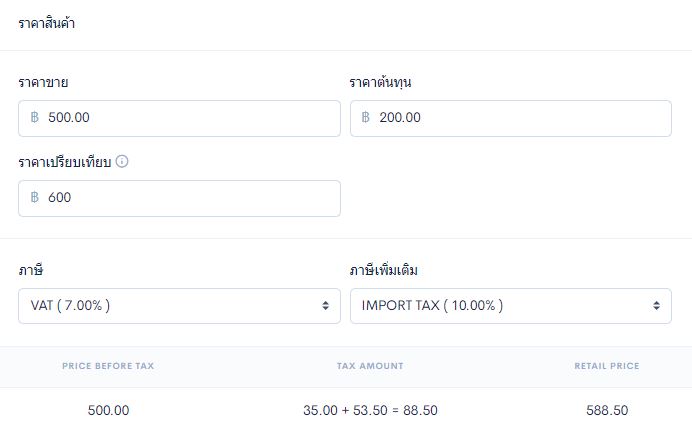Click the baht symbol in the 600 field
The image size is (692, 432).
34,197
